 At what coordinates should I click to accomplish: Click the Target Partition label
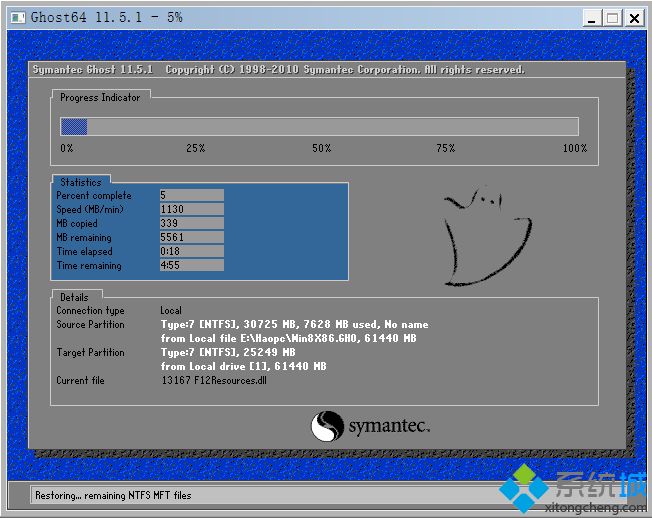[x=90, y=352]
